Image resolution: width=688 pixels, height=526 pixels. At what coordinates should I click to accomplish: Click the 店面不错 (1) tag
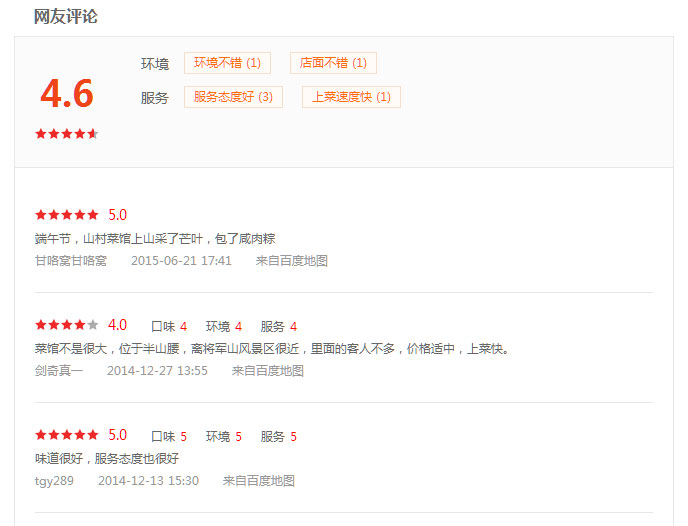333,63
